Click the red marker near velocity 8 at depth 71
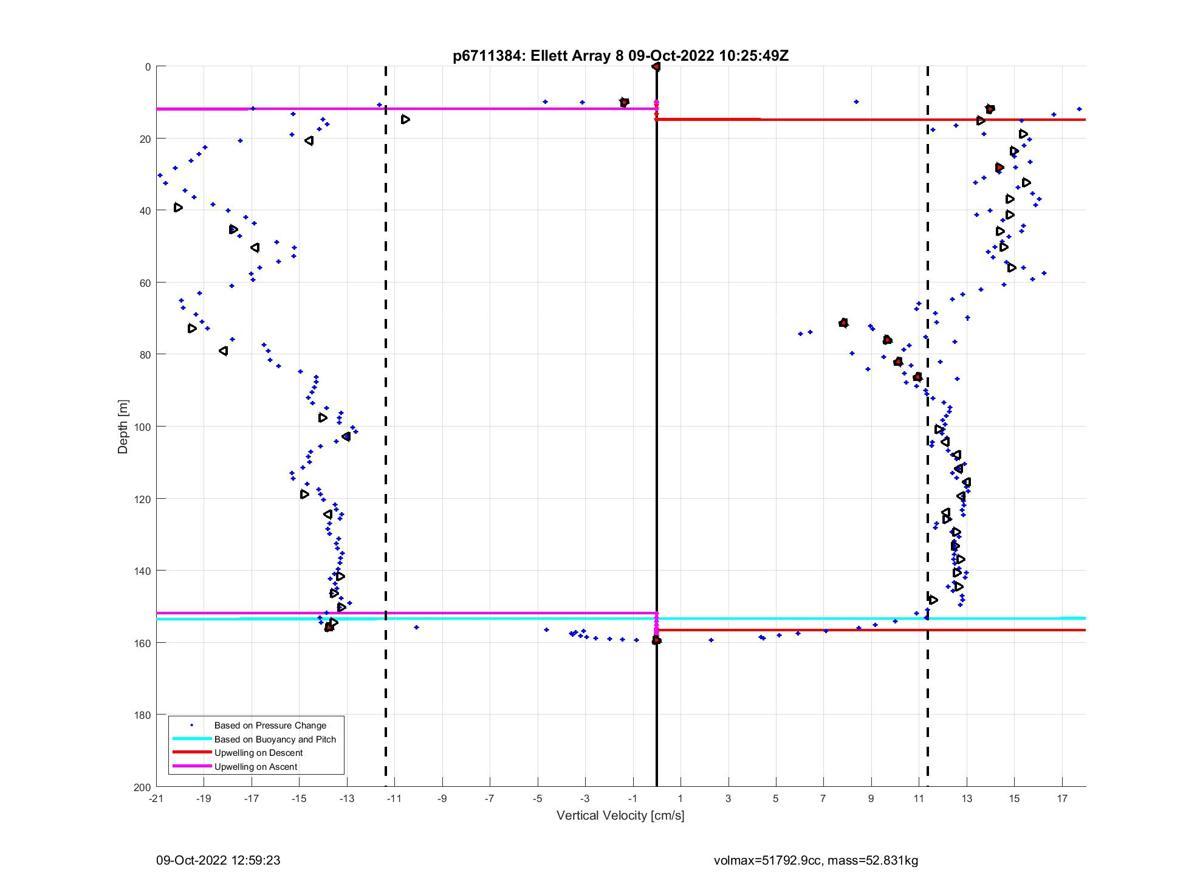The height and width of the screenshot is (885, 1200). [844, 323]
